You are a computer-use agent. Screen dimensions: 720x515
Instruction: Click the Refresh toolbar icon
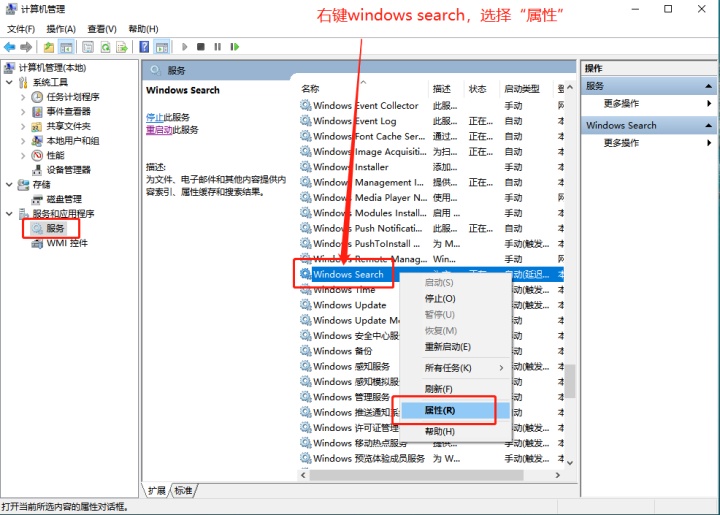[x=106, y=47]
